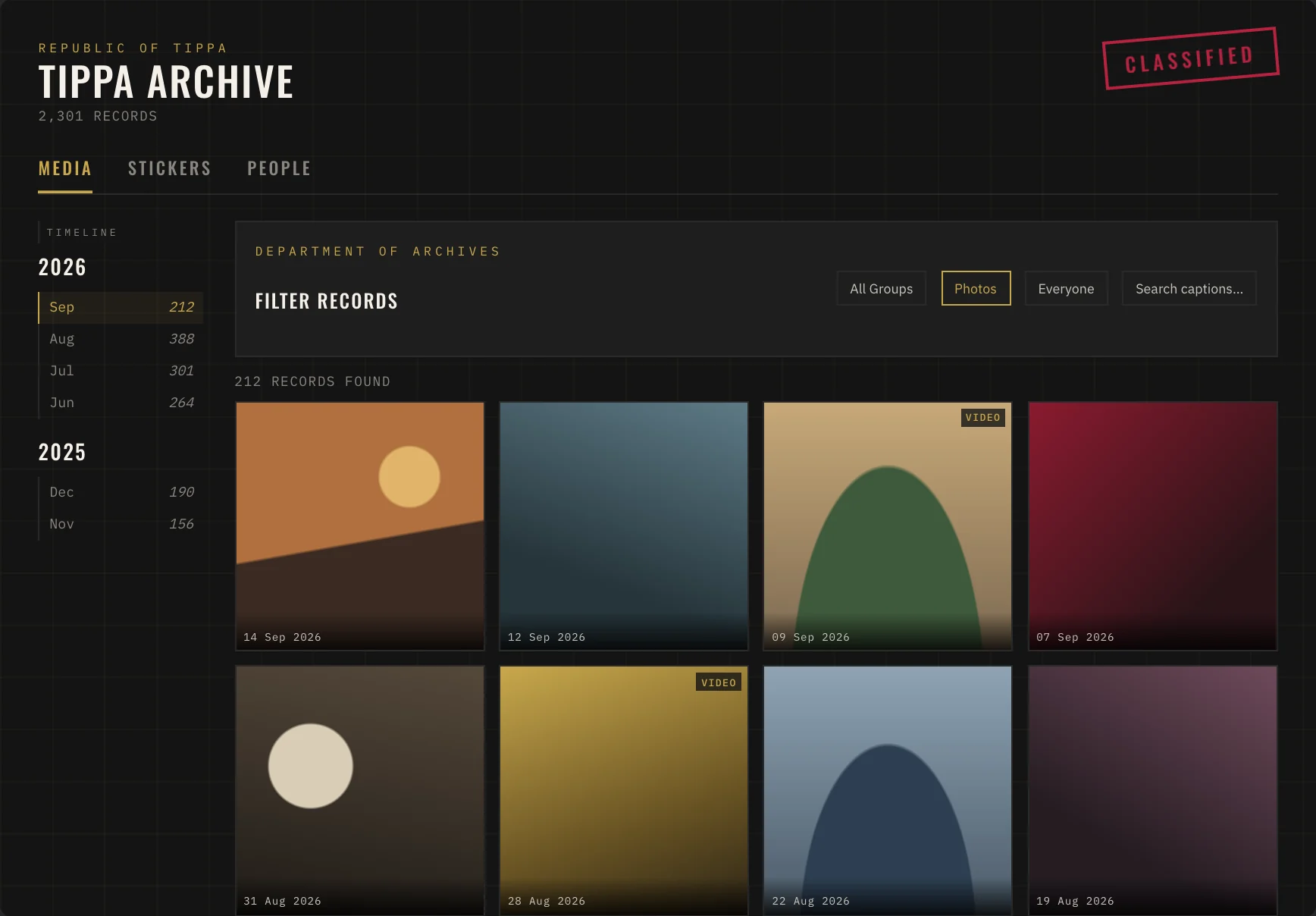The image size is (1316, 916).
Task: Open the 07 Sep 2026 photo
Action: (x=1152, y=526)
